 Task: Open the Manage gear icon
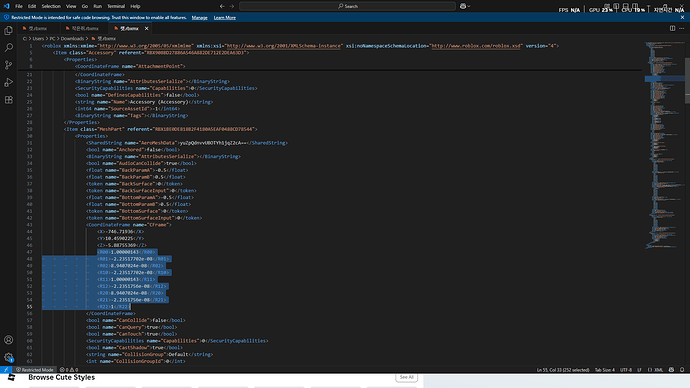pyautogui.click(x=8, y=357)
